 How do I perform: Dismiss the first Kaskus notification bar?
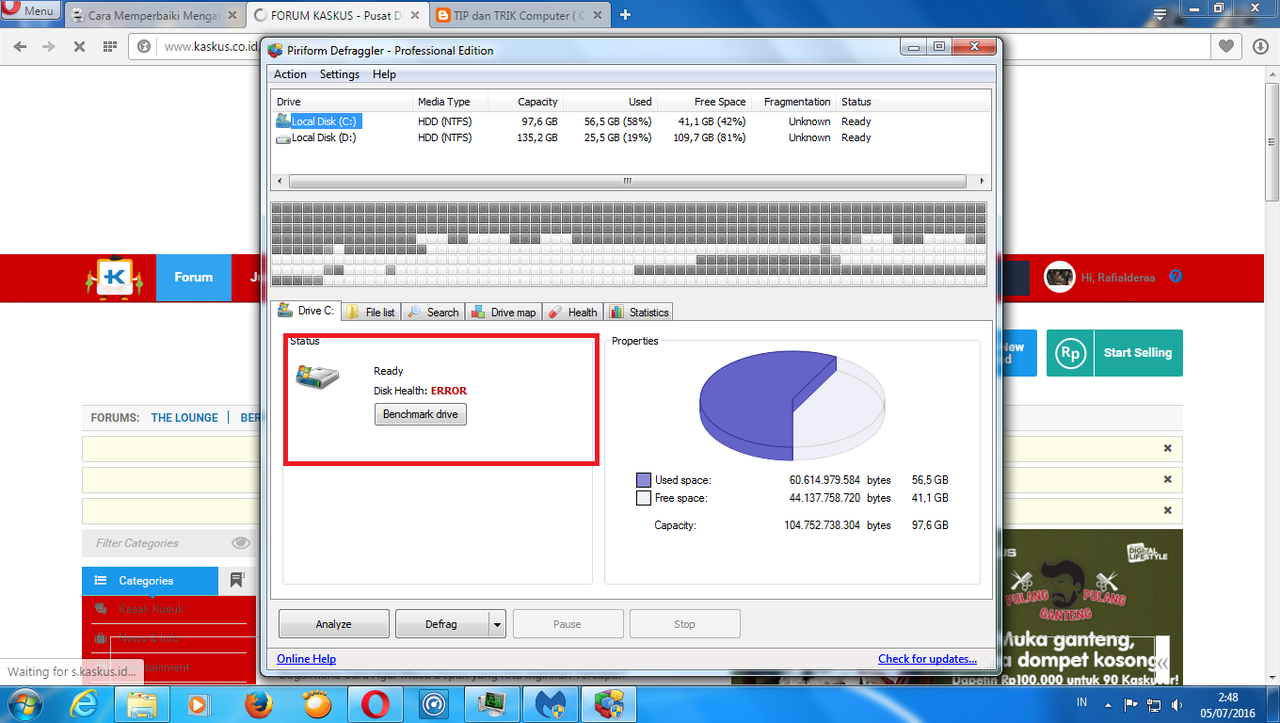pyautogui.click(x=1167, y=449)
